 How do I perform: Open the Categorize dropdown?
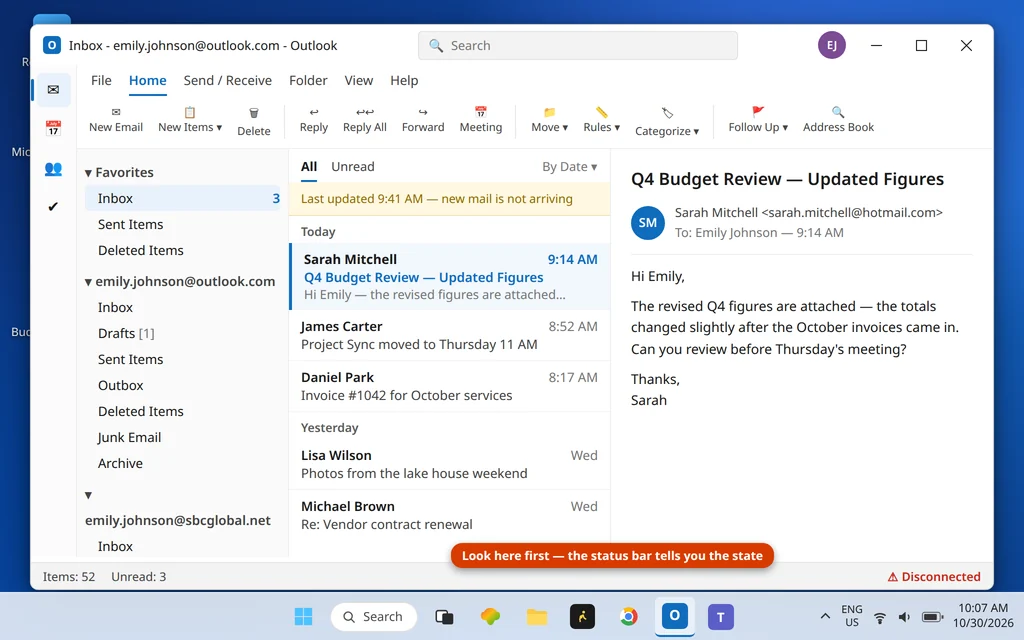coord(667,122)
